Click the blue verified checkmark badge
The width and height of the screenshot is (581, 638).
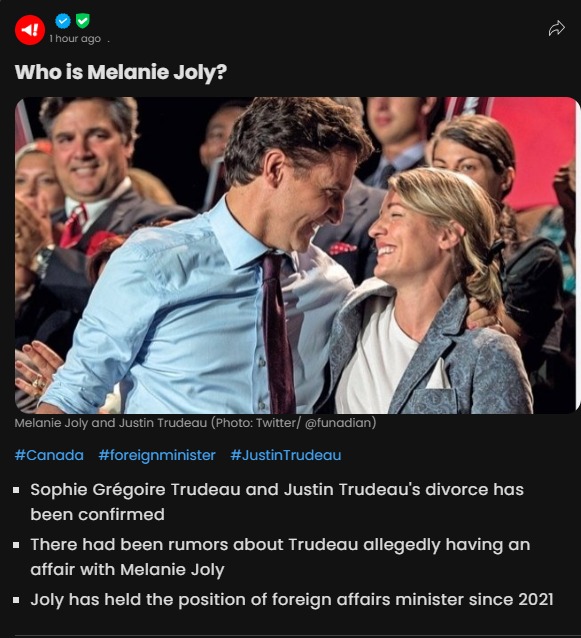point(63,20)
